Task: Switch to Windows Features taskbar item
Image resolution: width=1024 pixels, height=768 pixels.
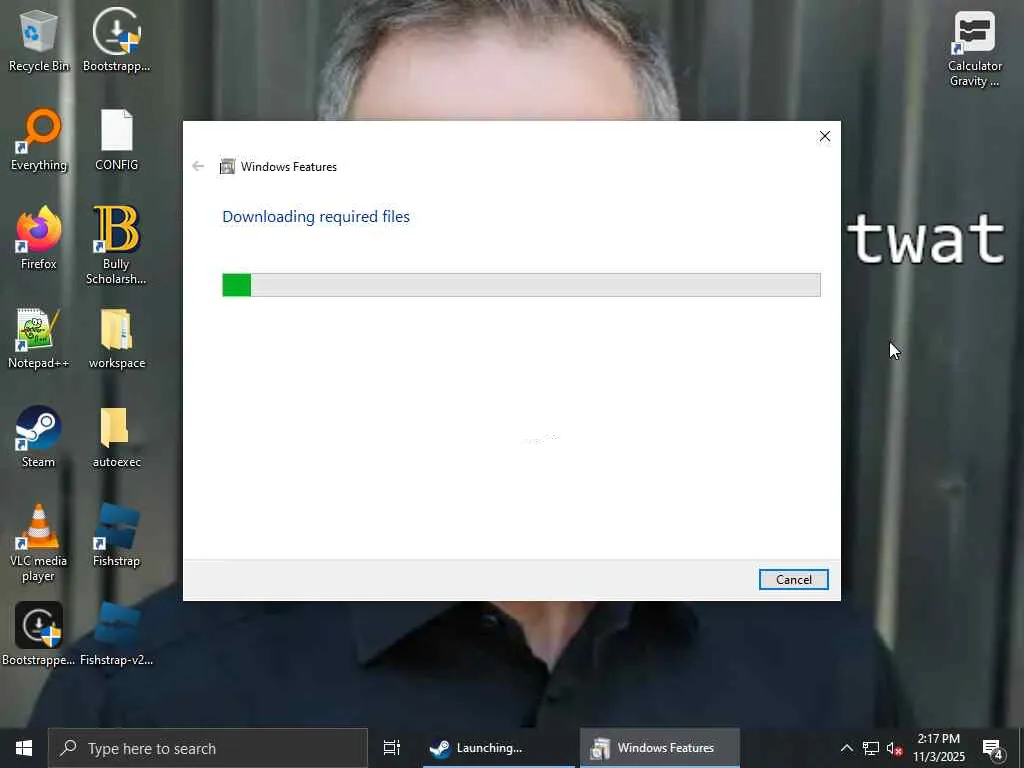Action: 660,748
